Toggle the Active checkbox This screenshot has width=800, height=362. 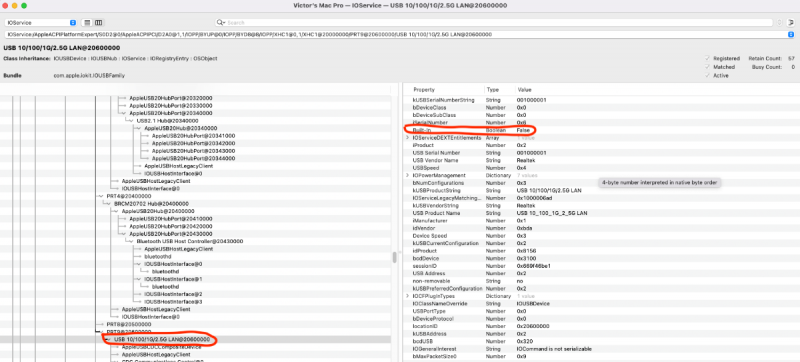[707, 75]
